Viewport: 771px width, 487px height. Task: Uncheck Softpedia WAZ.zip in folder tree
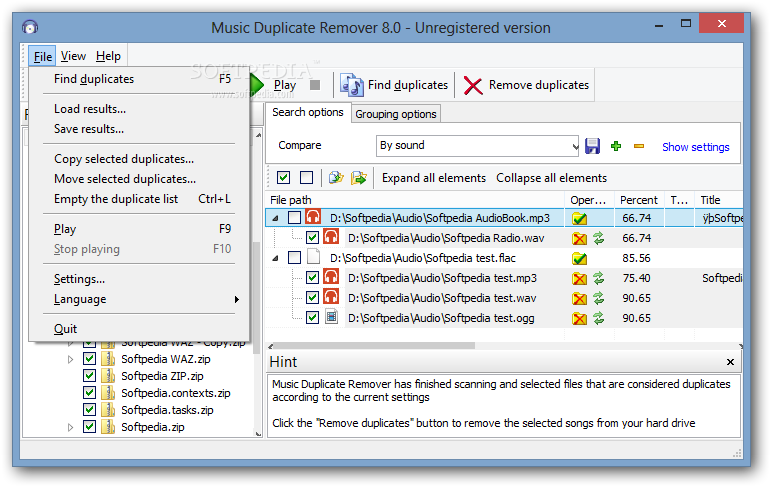pos(89,359)
